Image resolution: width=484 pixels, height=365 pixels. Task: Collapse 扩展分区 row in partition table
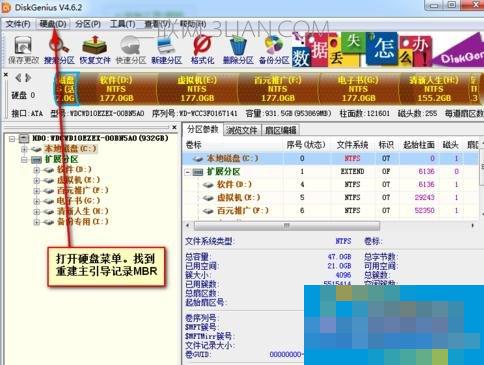[188, 172]
